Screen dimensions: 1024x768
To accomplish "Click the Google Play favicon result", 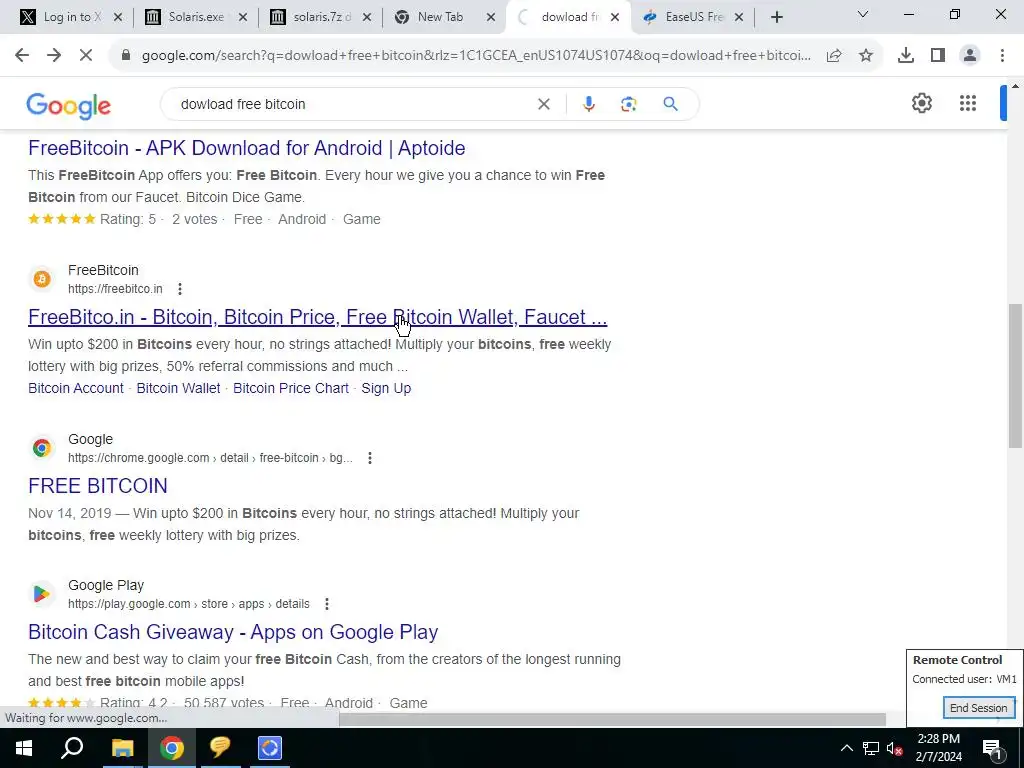I will point(42,594).
